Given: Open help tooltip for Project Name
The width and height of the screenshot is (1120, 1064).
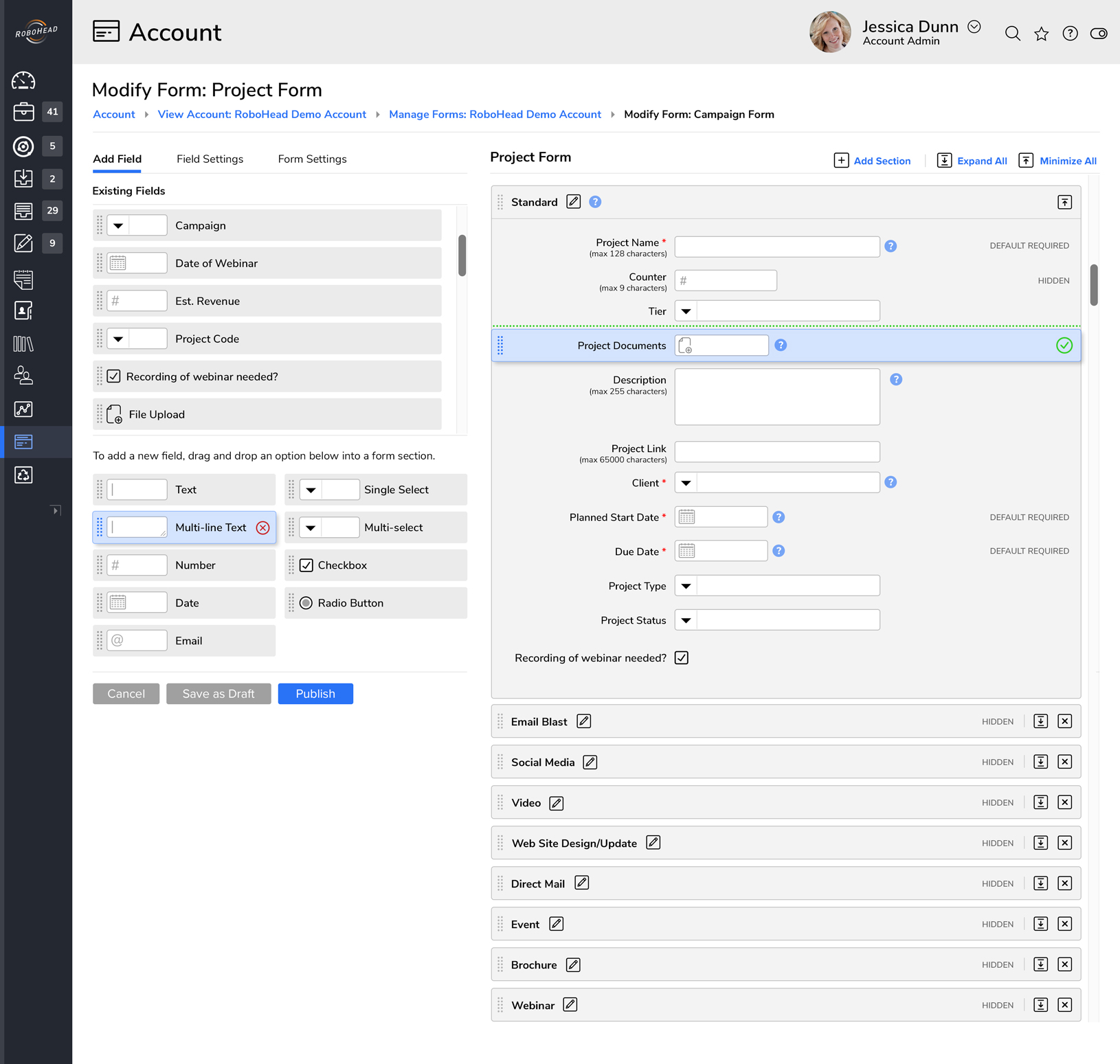Looking at the screenshot, I should [891, 246].
